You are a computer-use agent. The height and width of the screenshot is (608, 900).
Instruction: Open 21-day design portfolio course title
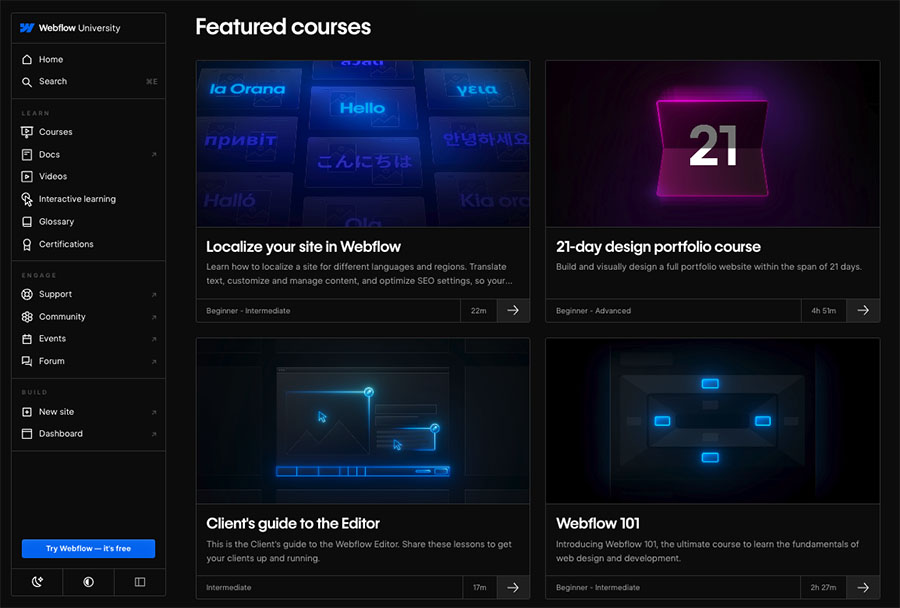[x=658, y=247]
